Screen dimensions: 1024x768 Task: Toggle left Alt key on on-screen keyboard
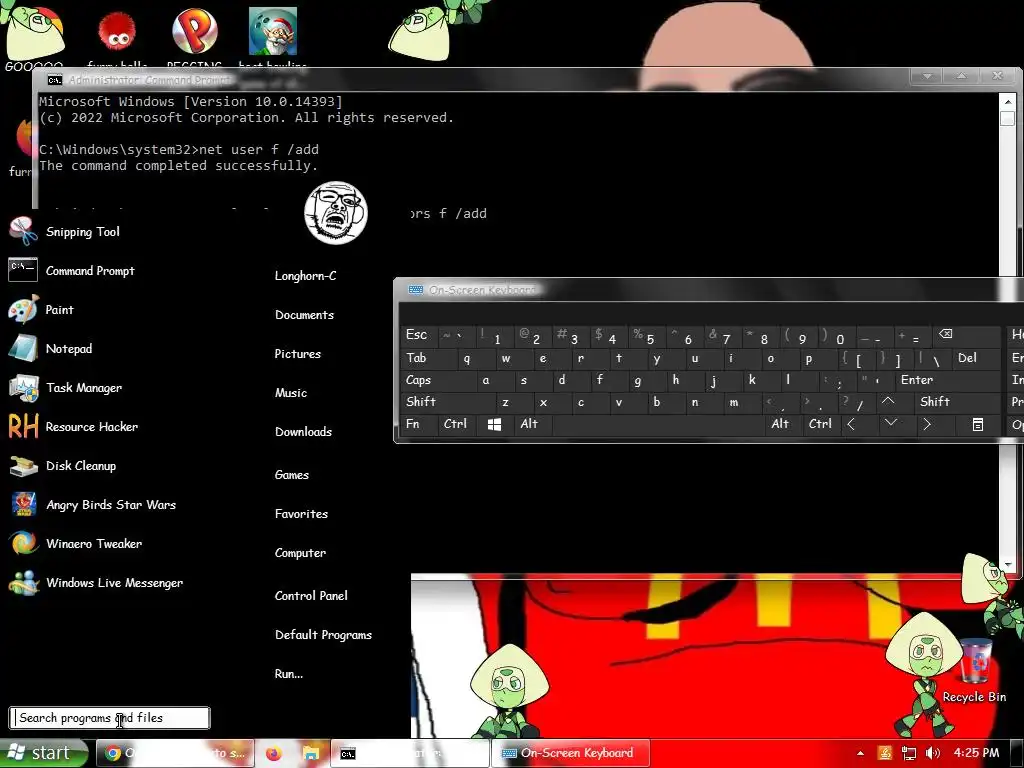click(x=532, y=424)
